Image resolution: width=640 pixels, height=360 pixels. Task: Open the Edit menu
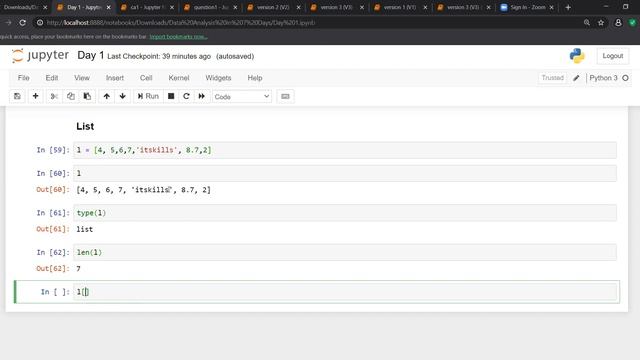pyautogui.click(x=52, y=78)
